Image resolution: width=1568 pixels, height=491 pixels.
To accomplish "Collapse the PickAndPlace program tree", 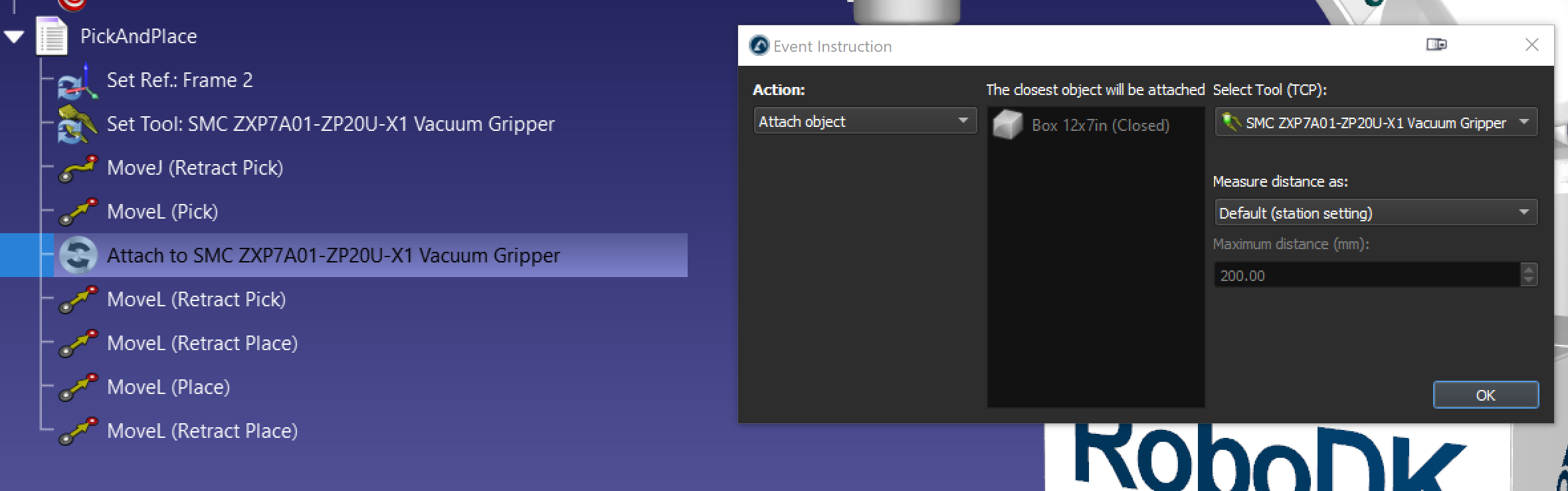I will [x=14, y=37].
